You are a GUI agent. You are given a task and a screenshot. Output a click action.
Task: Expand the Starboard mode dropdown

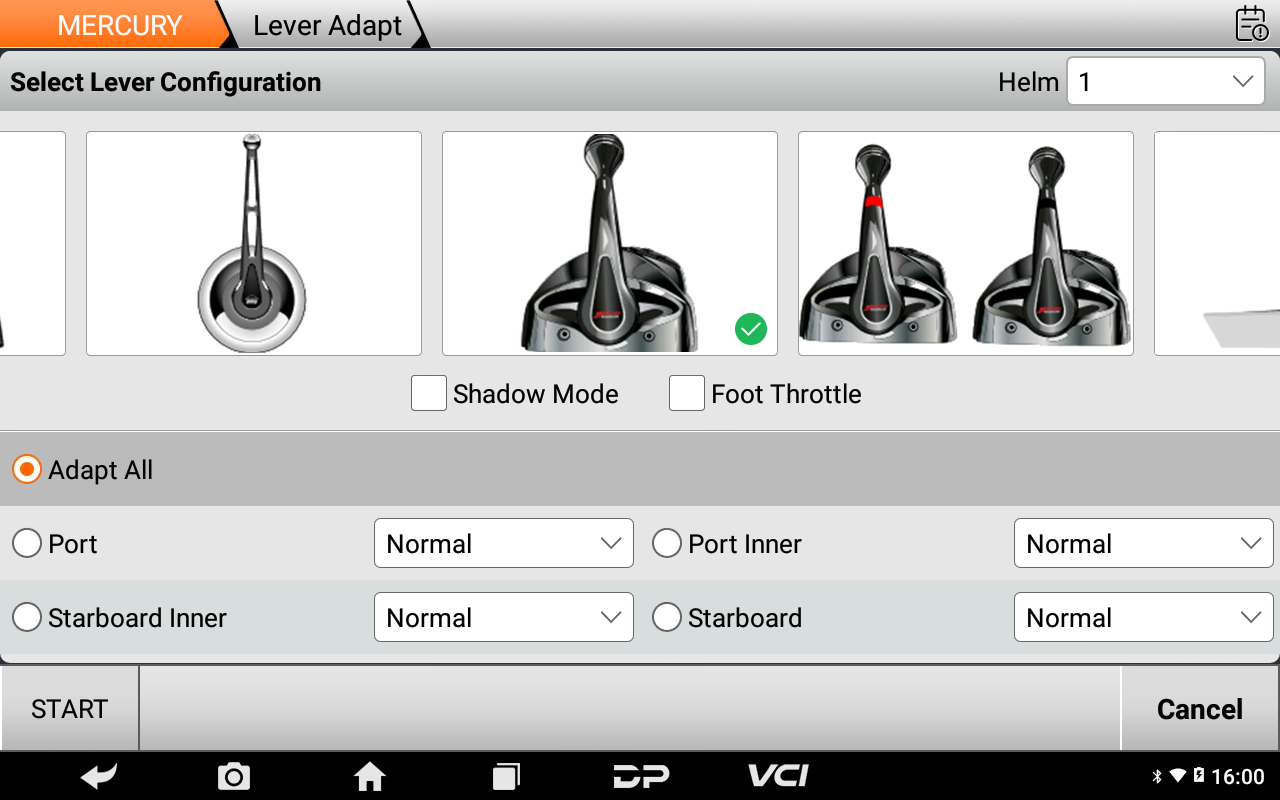click(x=1143, y=618)
